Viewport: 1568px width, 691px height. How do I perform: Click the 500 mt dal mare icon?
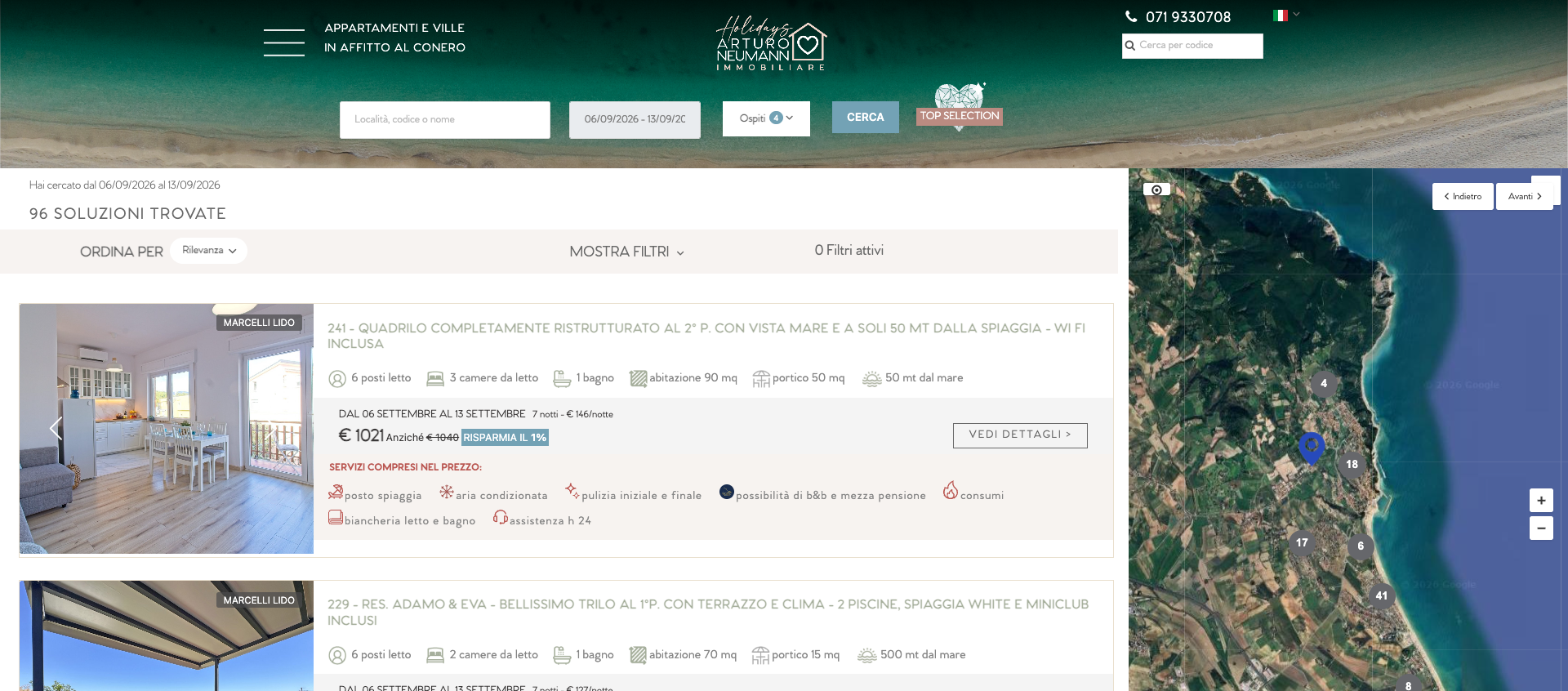pos(867,655)
